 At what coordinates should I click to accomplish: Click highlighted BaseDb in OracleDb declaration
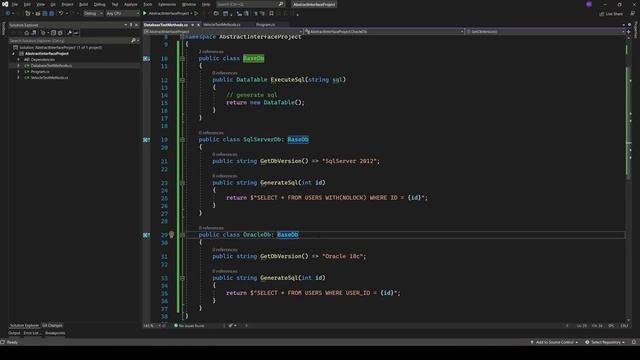click(288, 235)
